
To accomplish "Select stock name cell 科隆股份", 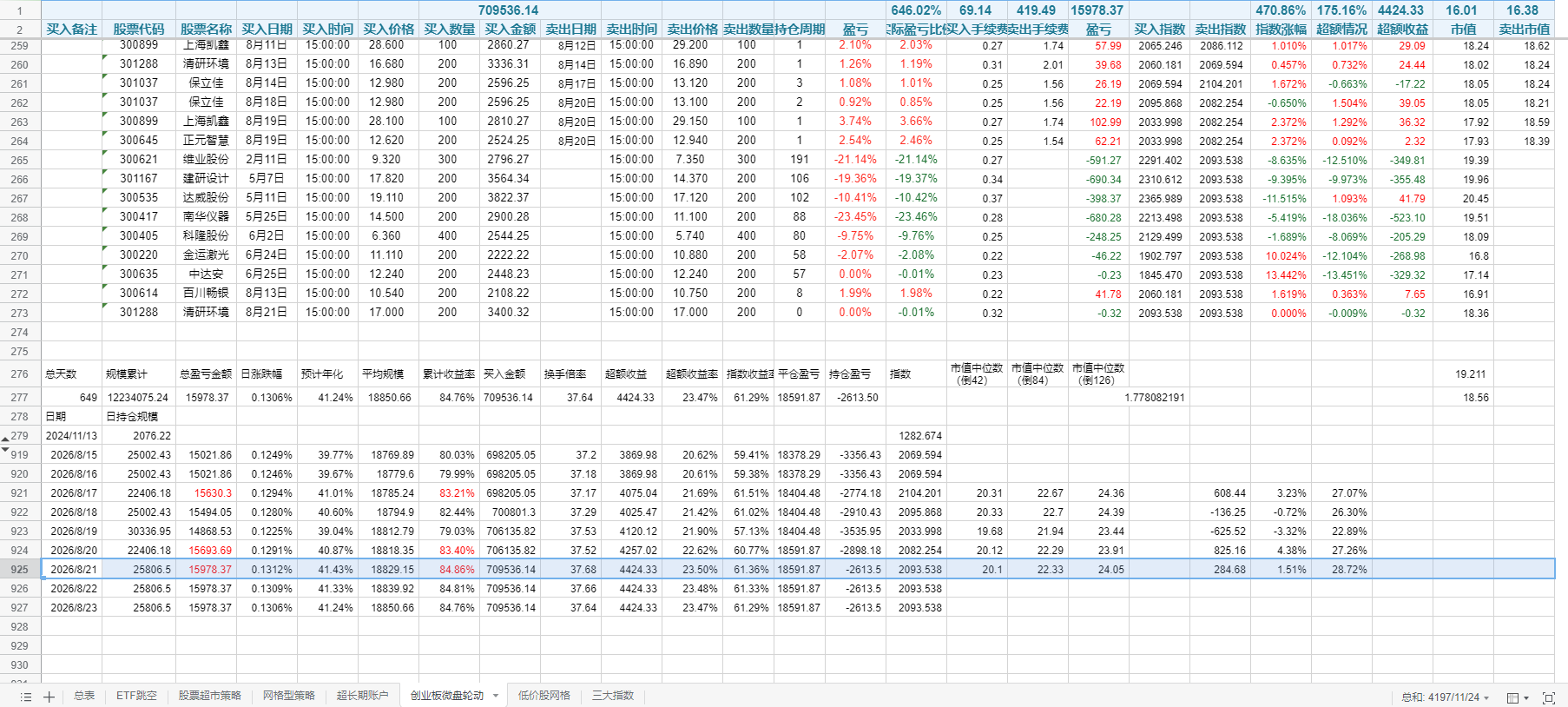I will click(206, 236).
